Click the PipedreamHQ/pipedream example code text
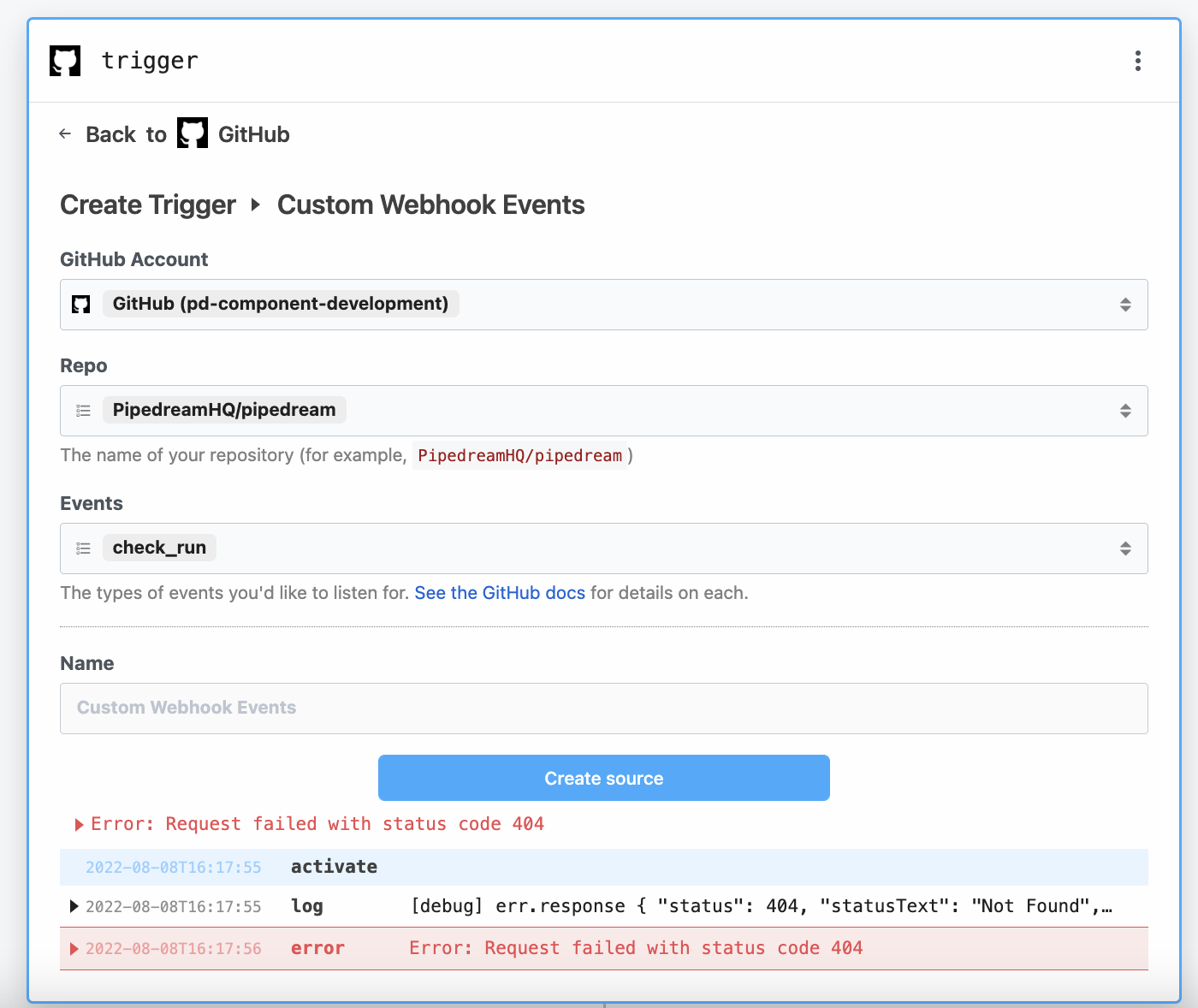1198x1008 pixels. pos(520,455)
